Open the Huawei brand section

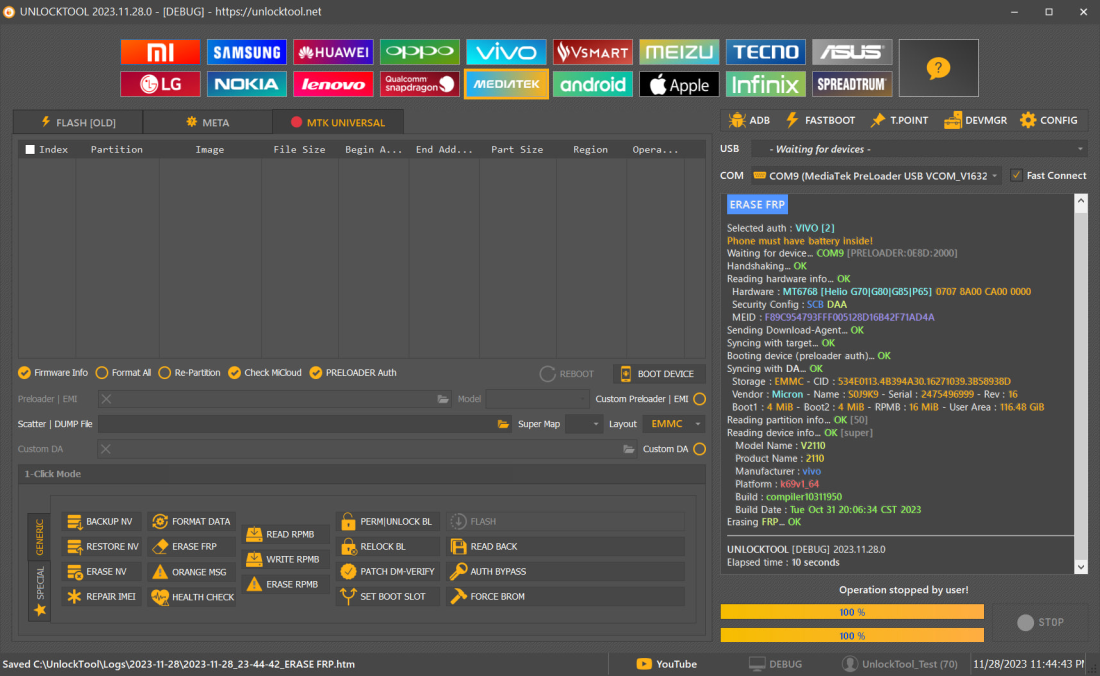[333, 52]
